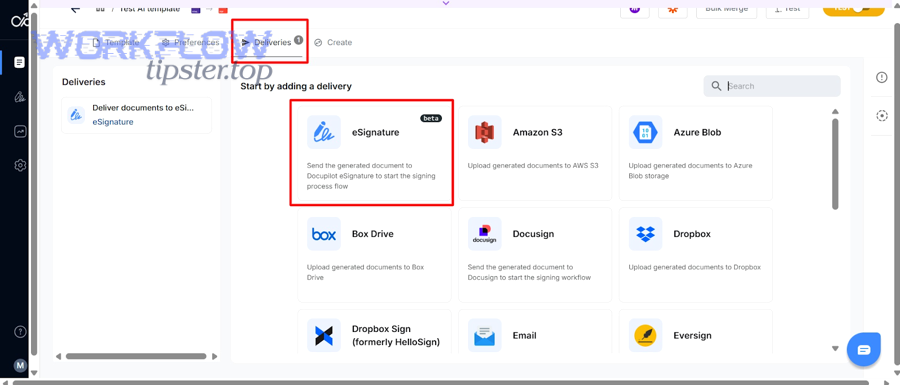Click the Docusign icon
Image resolution: width=900 pixels, height=385 pixels.
pyautogui.click(x=484, y=234)
